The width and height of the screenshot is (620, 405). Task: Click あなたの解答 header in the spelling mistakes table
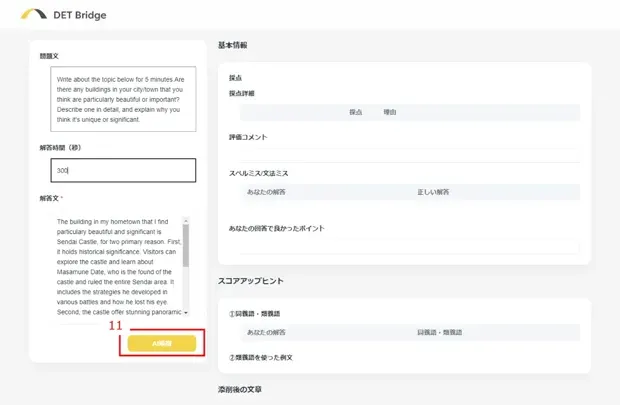coord(266,192)
